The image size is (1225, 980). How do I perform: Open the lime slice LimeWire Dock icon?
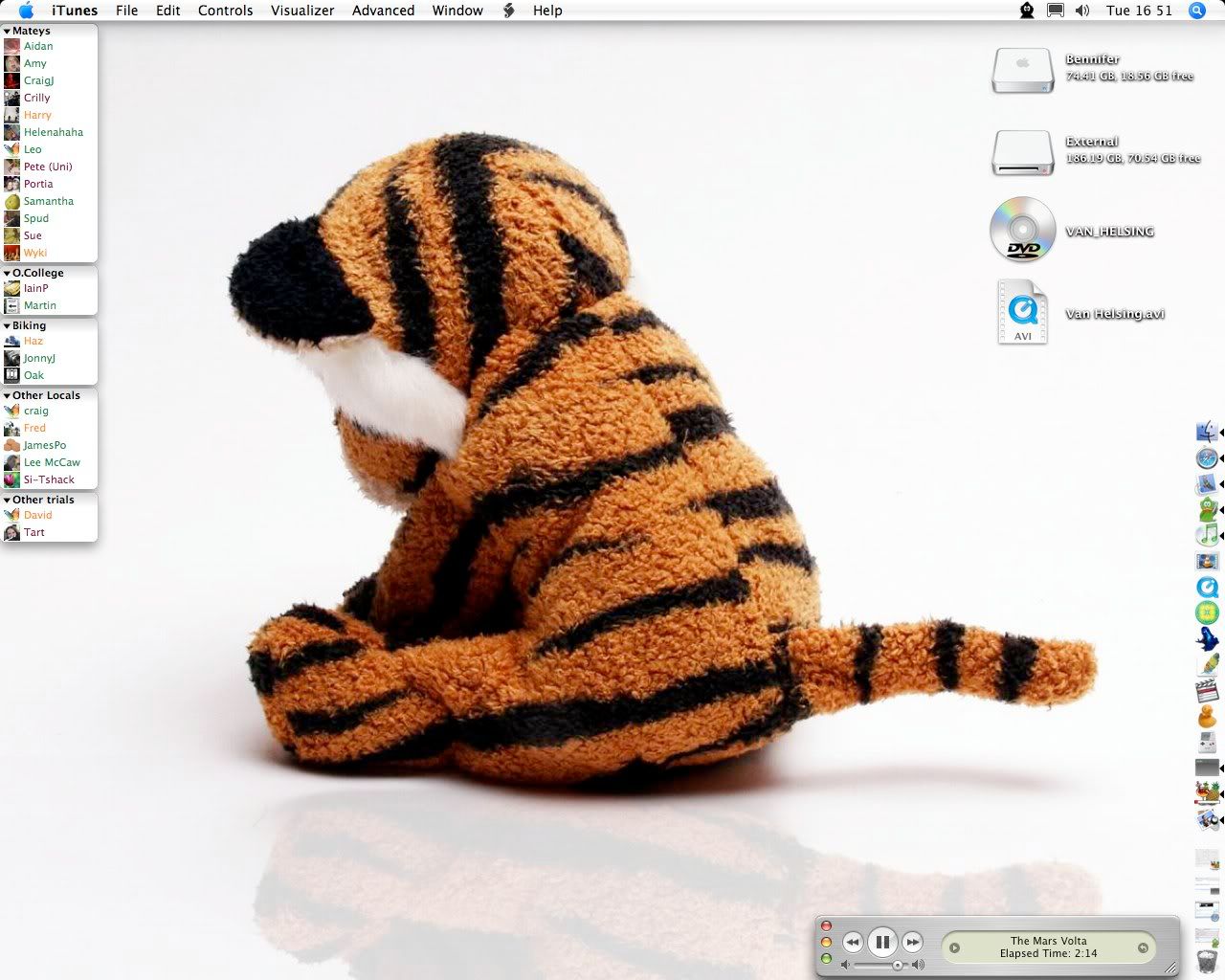pos(1207,612)
